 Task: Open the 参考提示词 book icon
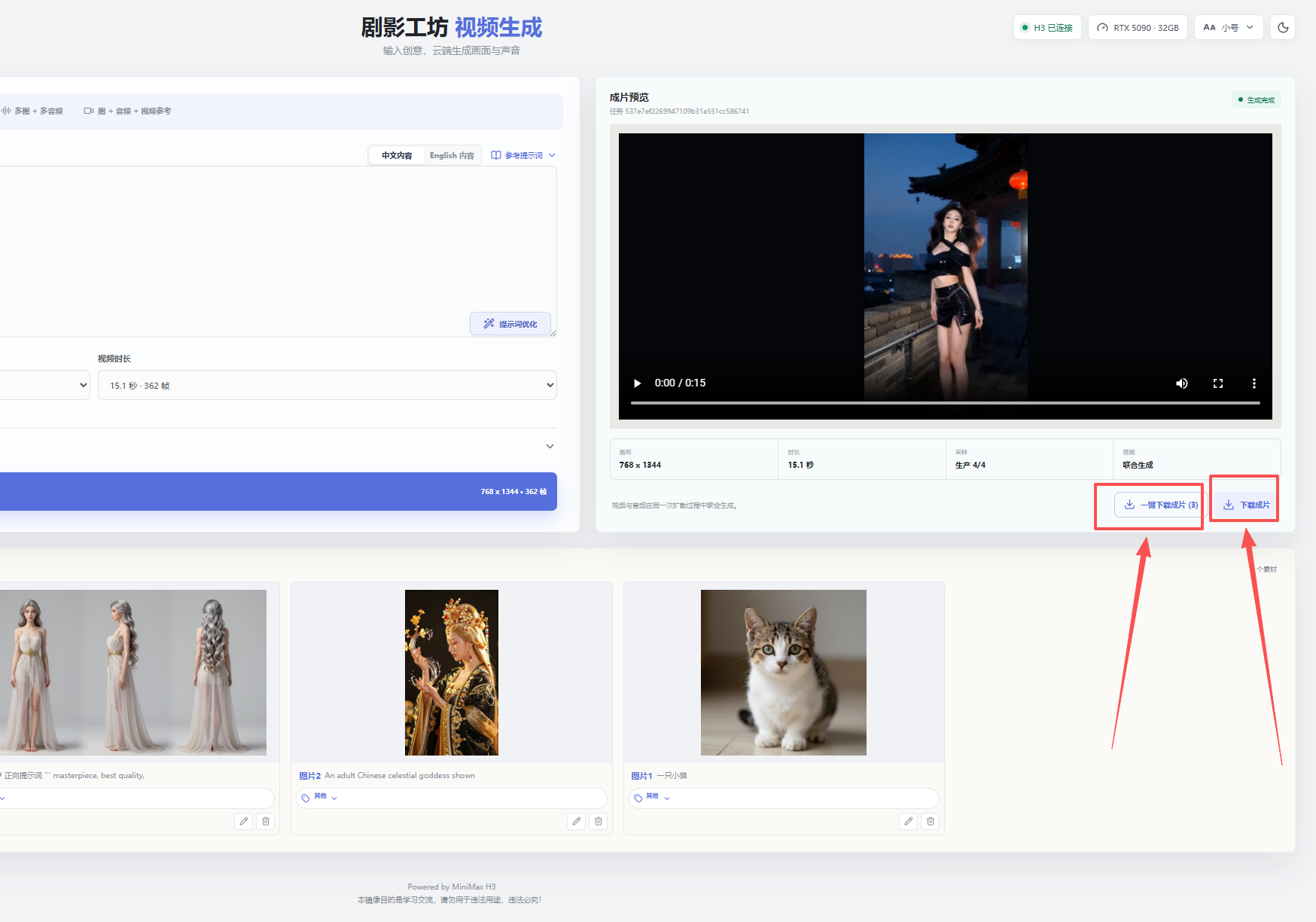click(496, 155)
